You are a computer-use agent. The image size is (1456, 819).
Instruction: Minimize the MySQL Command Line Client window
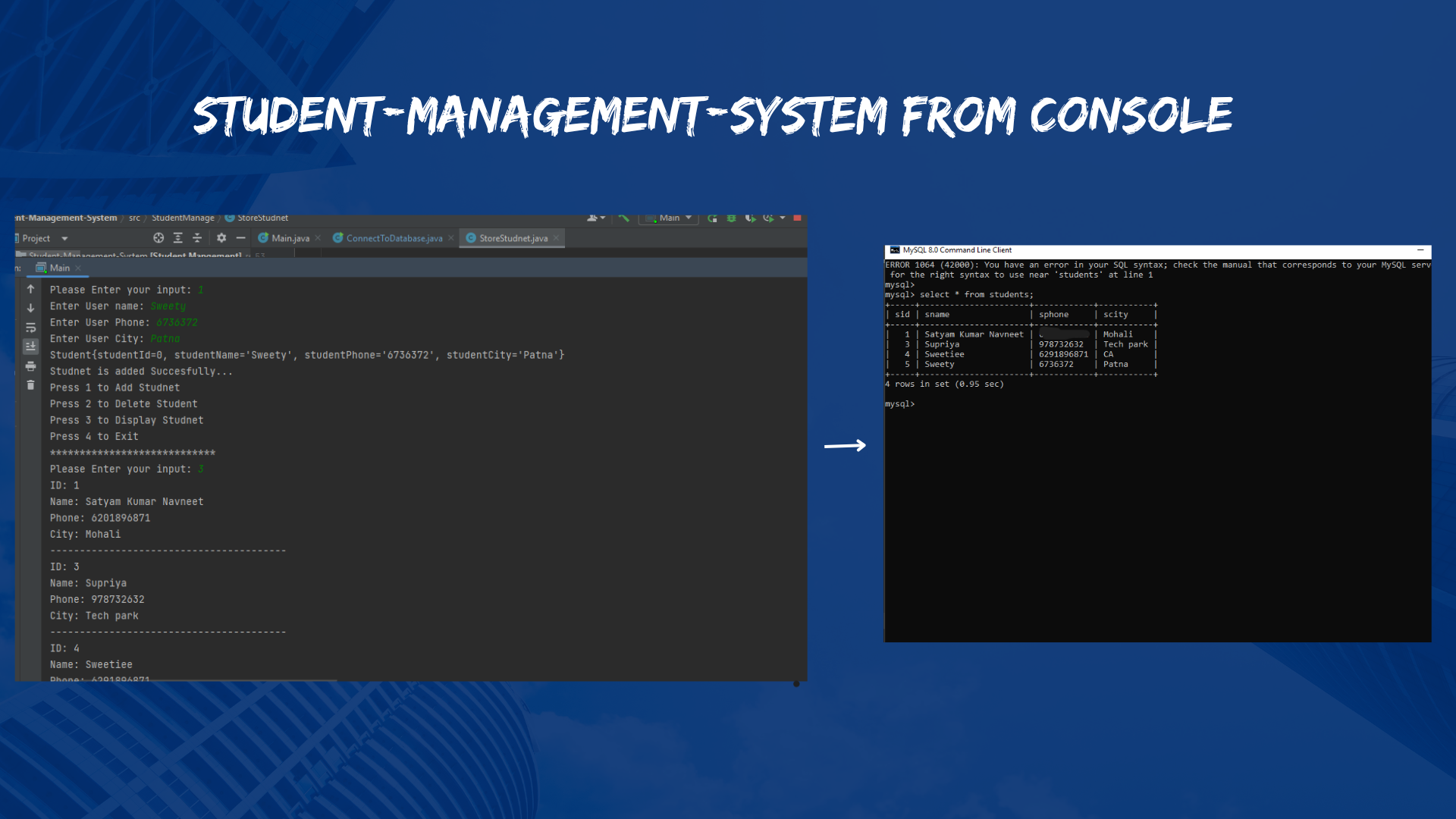coord(1420,250)
